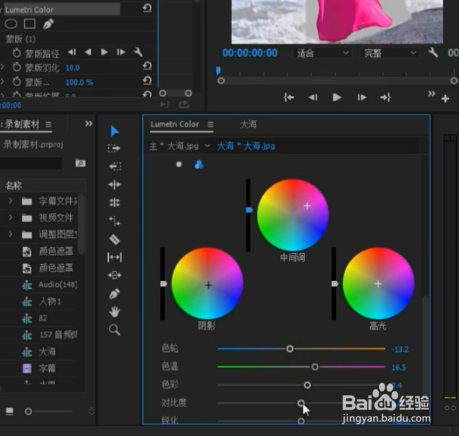Step back one frame in Program monitor

point(313,97)
